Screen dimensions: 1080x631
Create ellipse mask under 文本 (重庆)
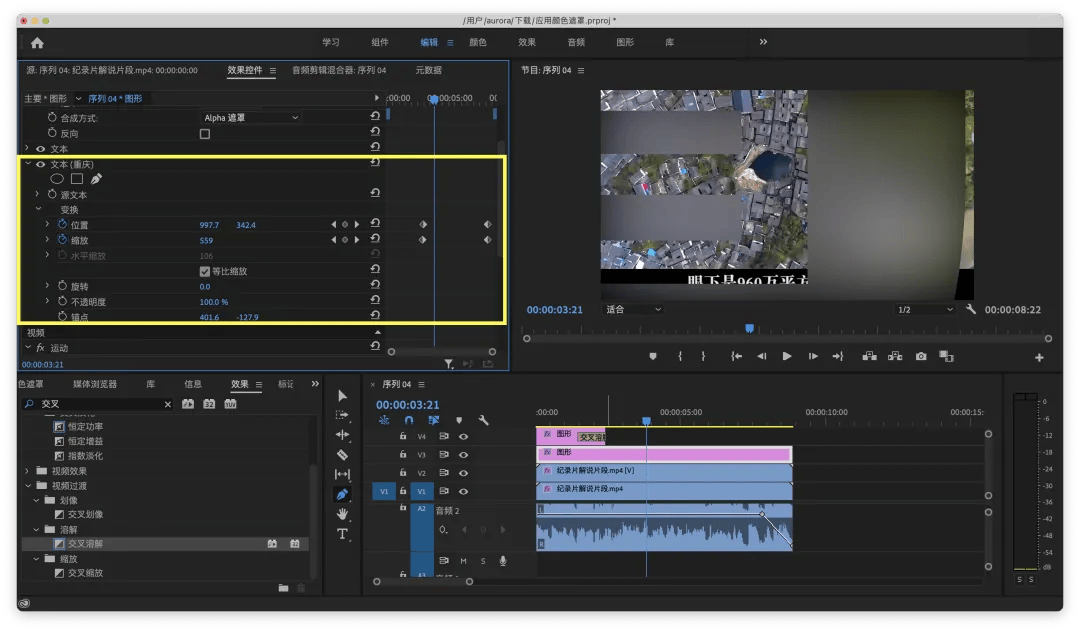pyautogui.click(x=57, y=179)
